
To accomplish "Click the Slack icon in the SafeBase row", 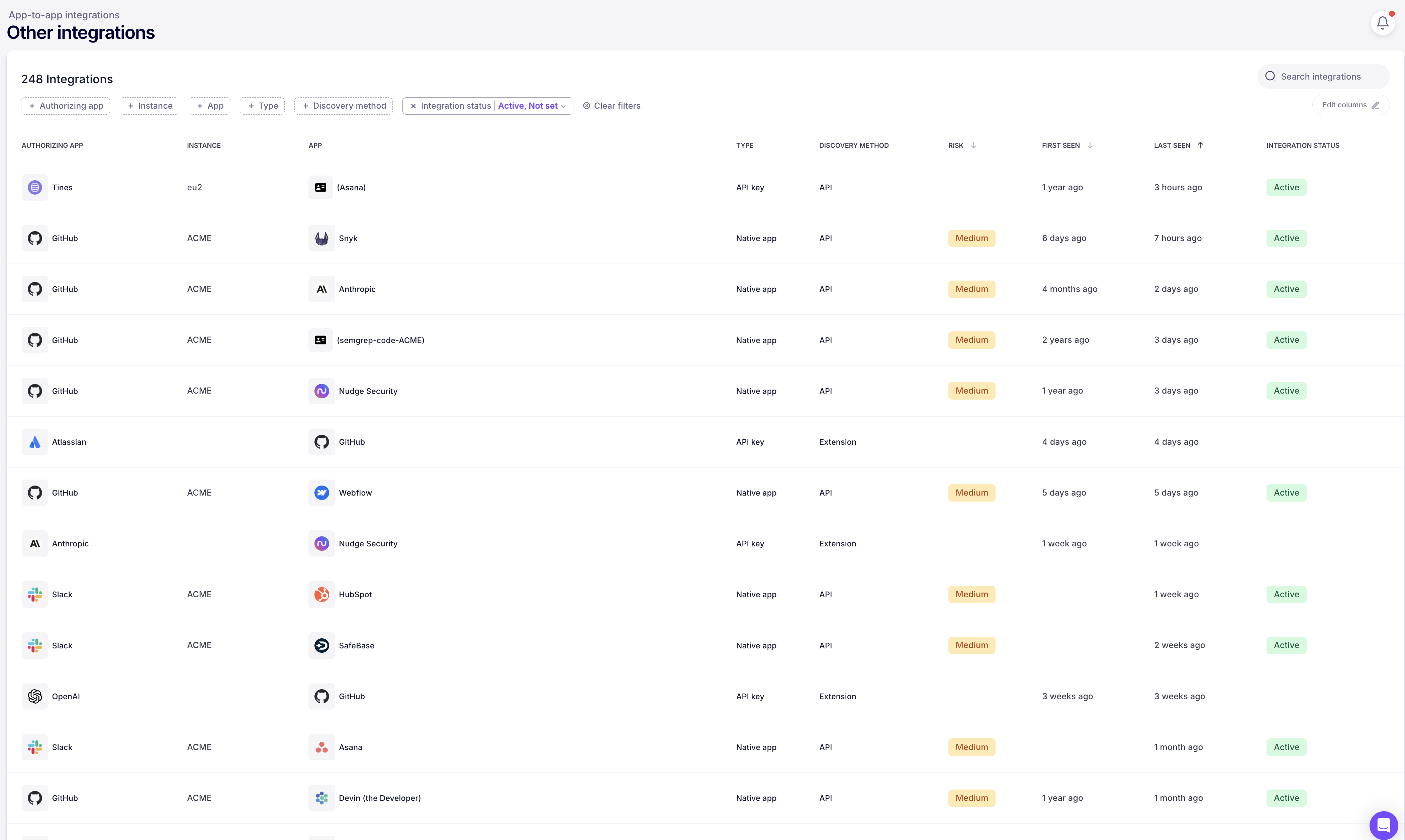I will [x=35, y=645].
